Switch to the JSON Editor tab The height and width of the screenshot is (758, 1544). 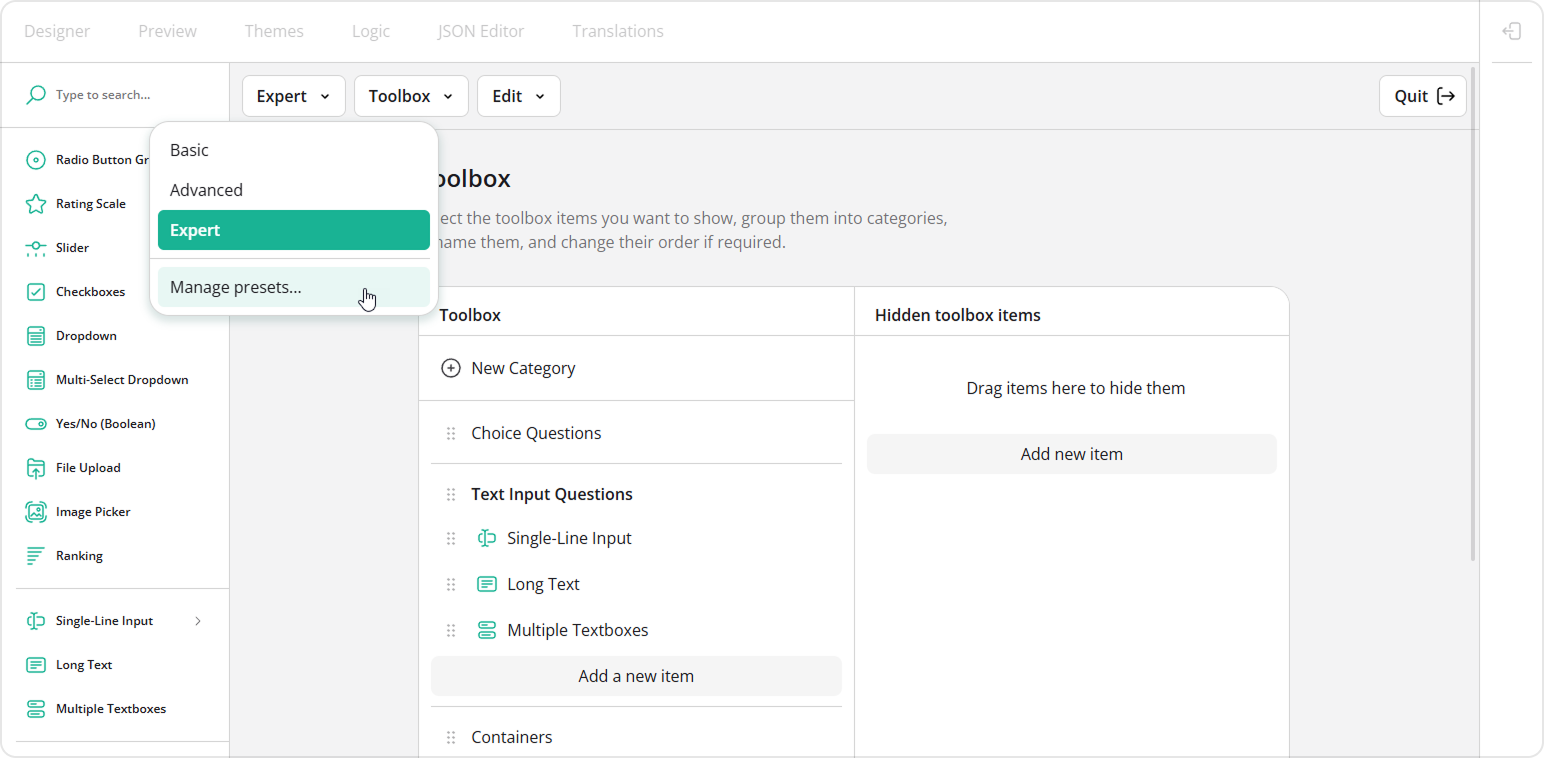[x=480, y=31]
